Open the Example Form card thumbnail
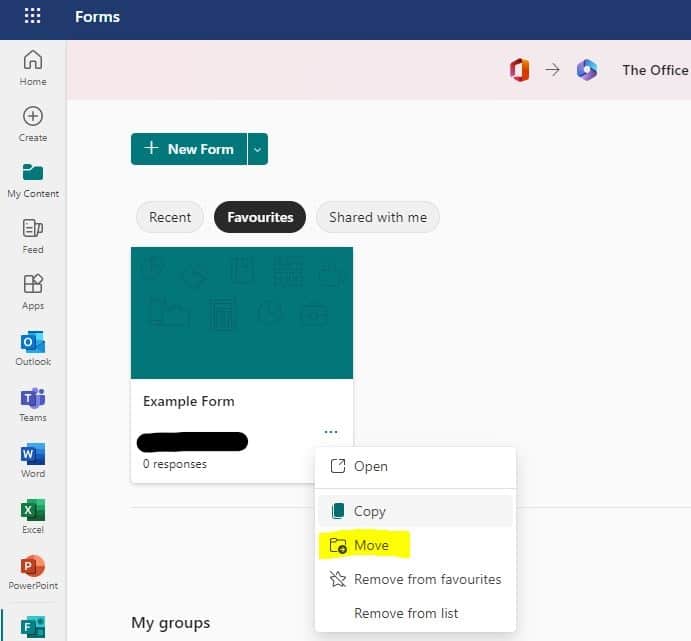This screenshot has width=691, height=641. coord(242,313)
